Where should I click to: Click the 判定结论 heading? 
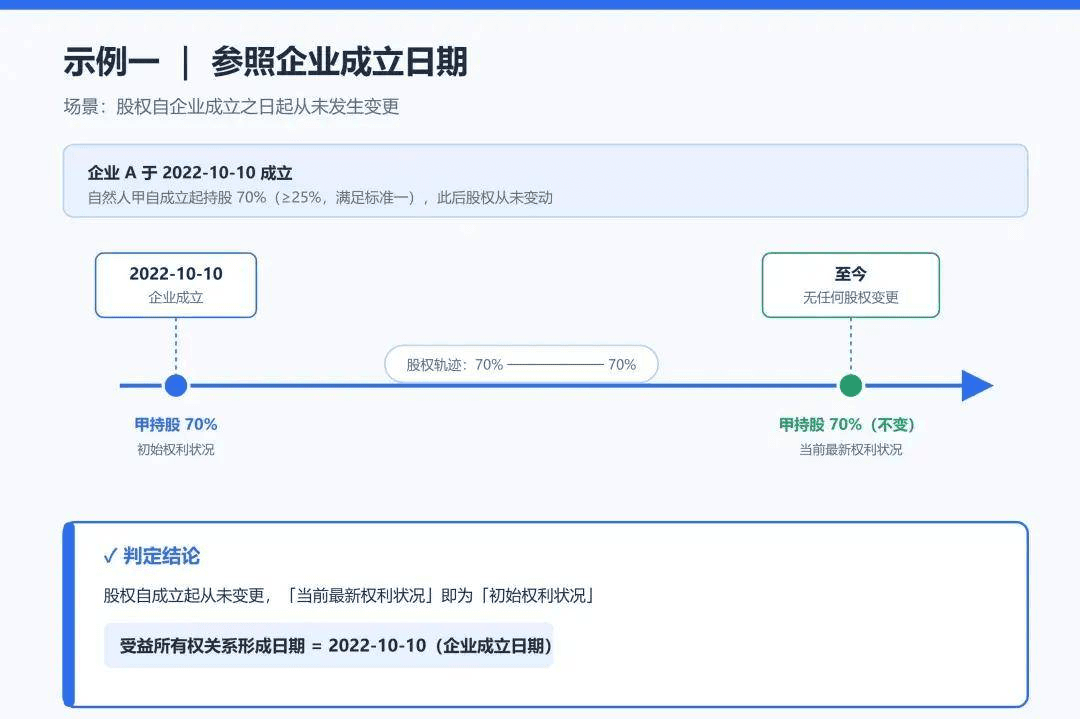point(161,556)
